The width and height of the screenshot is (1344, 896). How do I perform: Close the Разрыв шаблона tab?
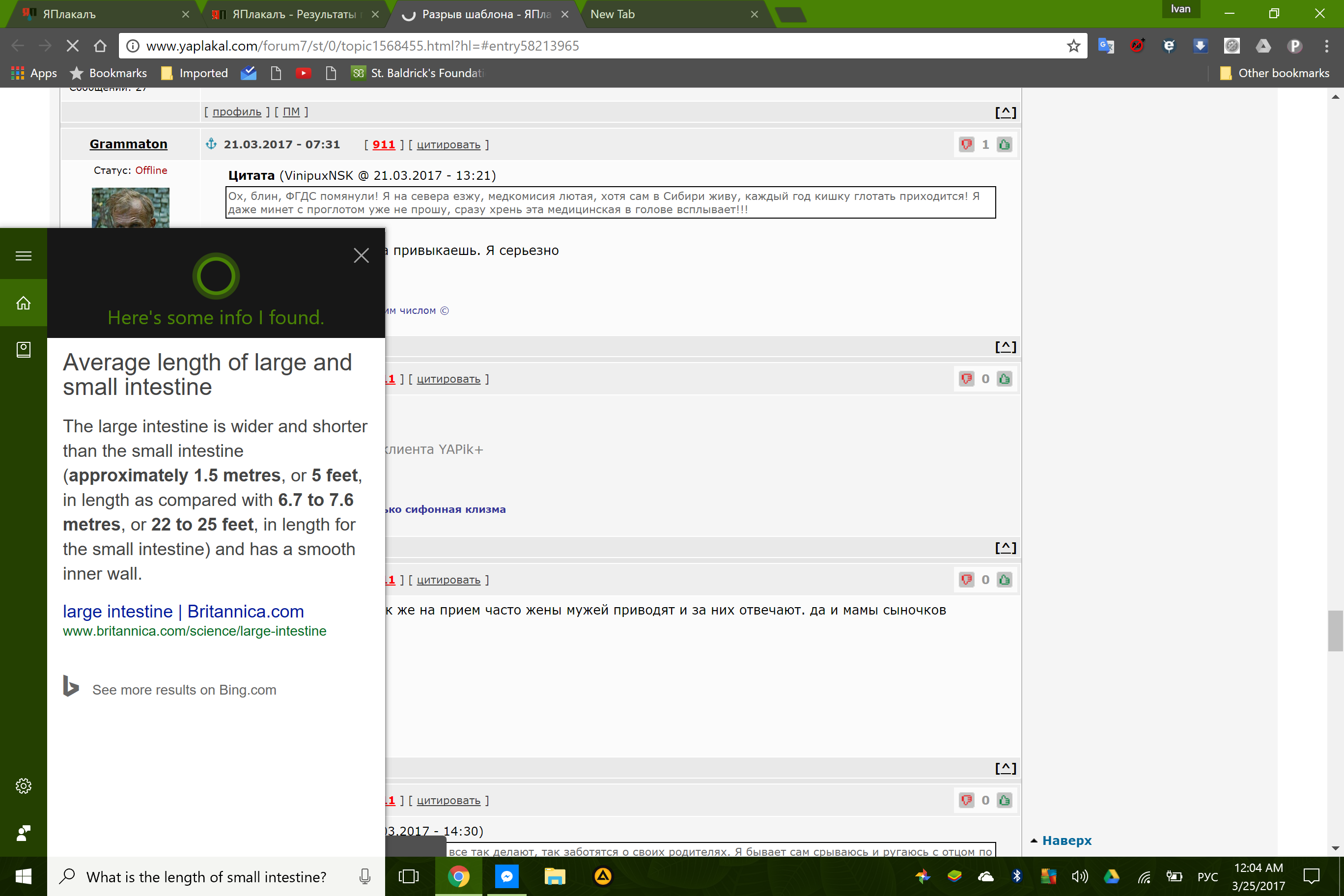coord(564,14)
